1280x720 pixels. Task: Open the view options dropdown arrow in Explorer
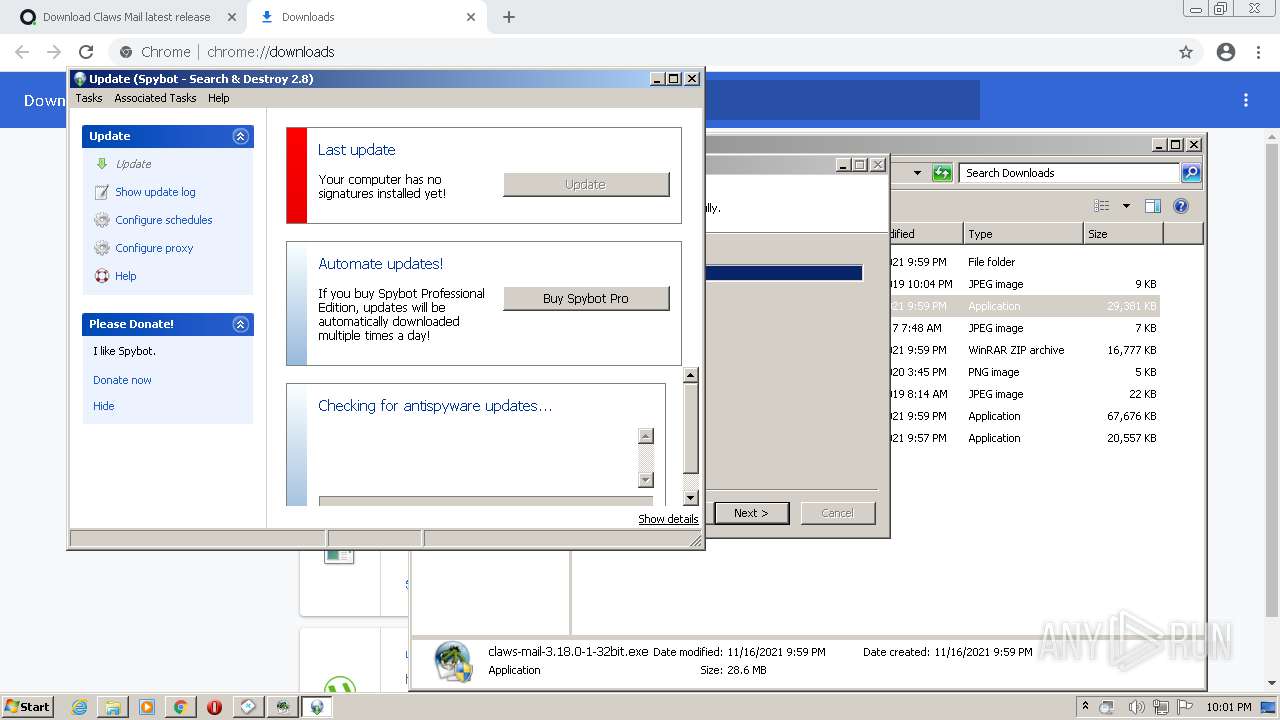(x=1126, y=206)
